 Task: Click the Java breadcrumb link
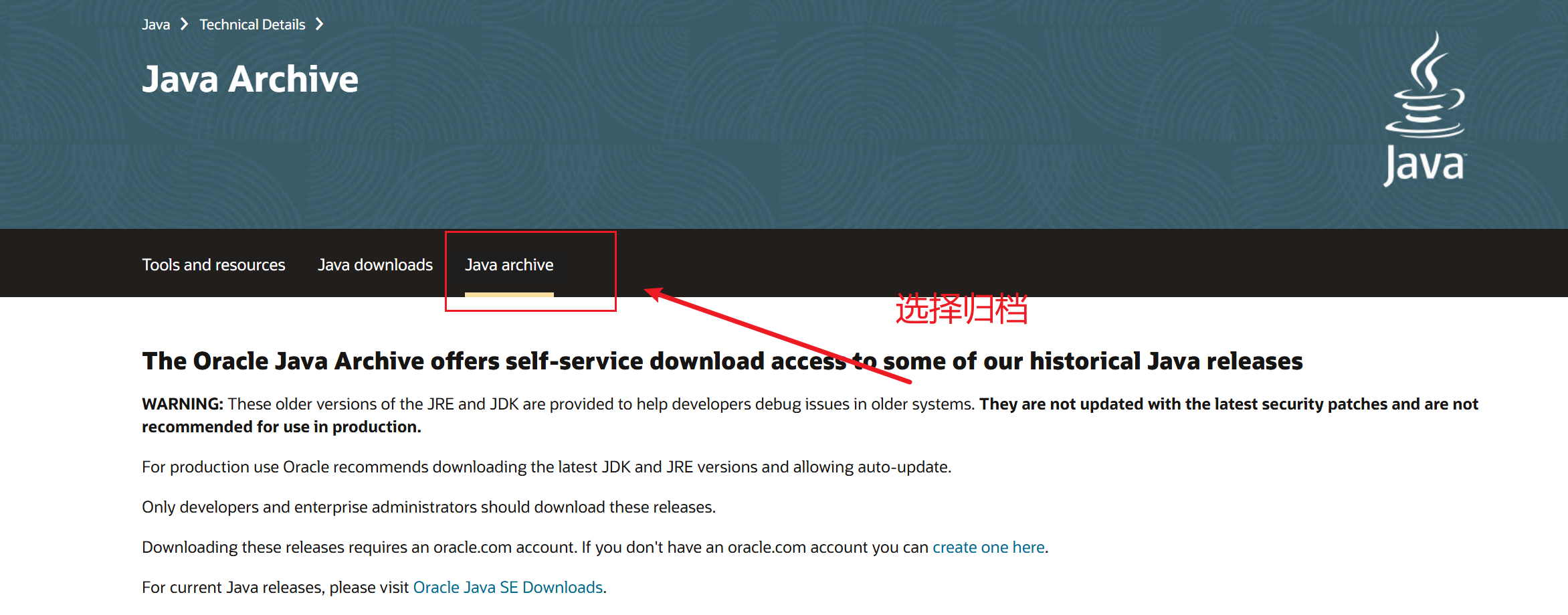click(x=156, y=25)
